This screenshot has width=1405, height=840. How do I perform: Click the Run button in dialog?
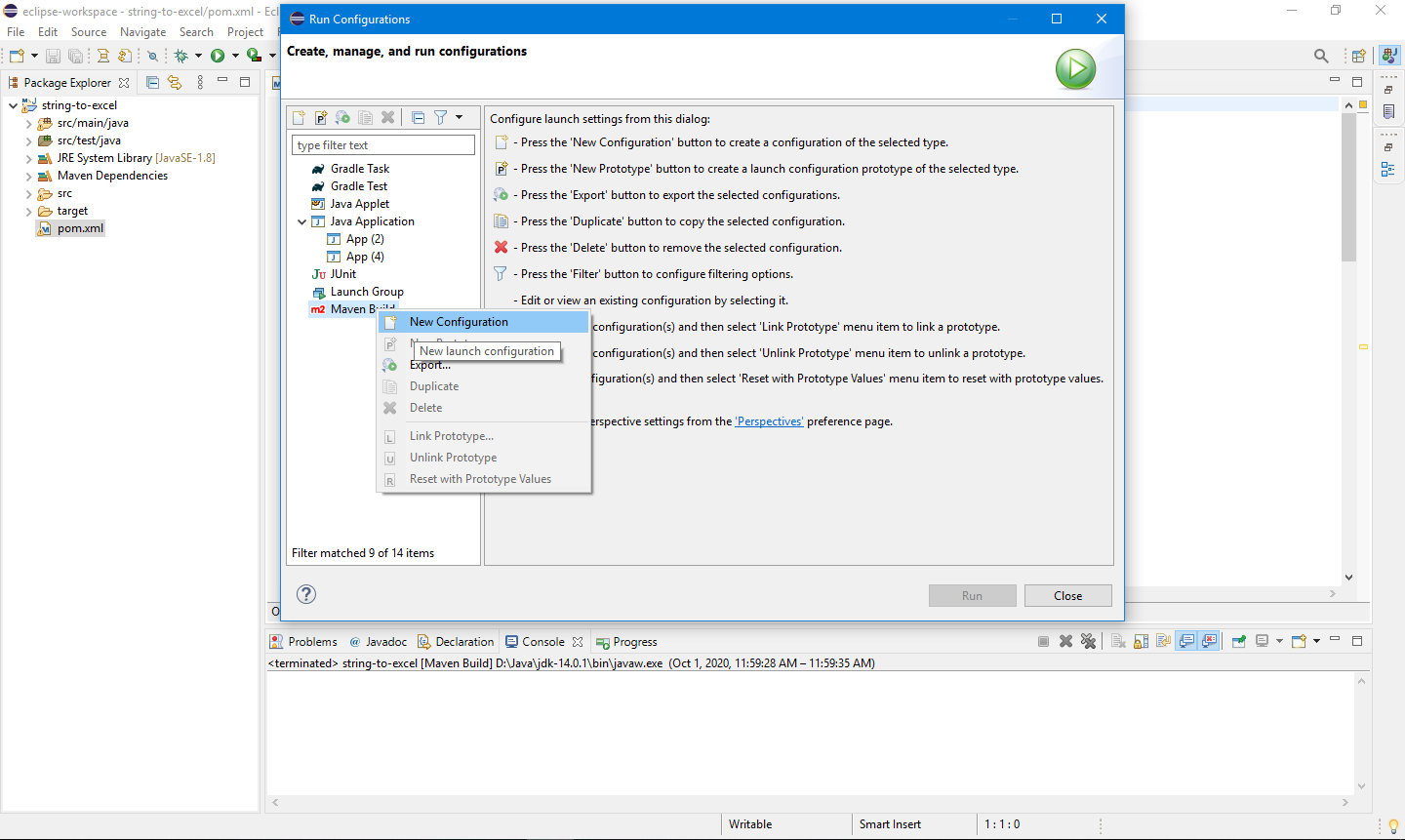[972, 595]
